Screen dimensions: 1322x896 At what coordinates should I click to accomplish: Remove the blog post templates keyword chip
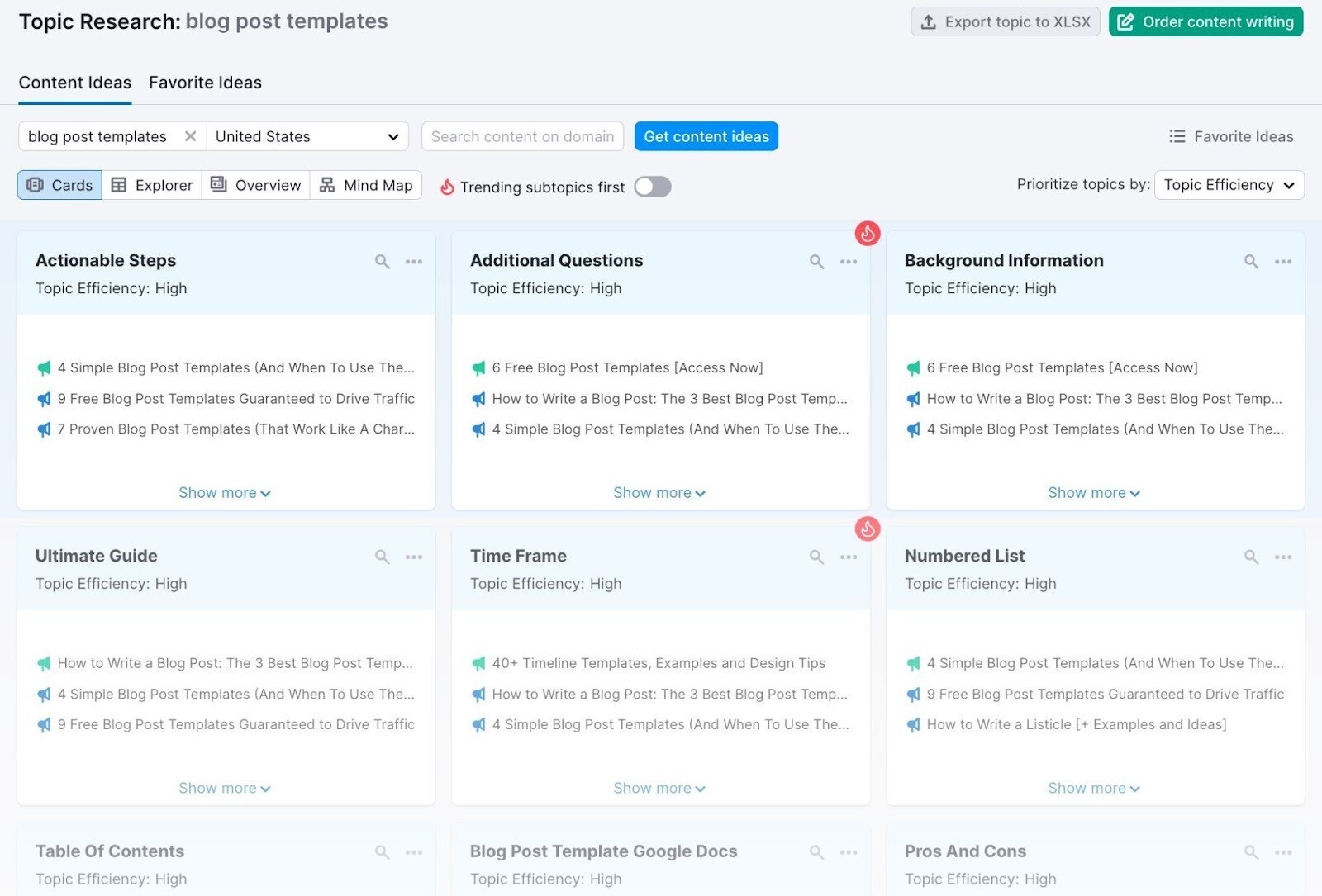coord(190,136)
